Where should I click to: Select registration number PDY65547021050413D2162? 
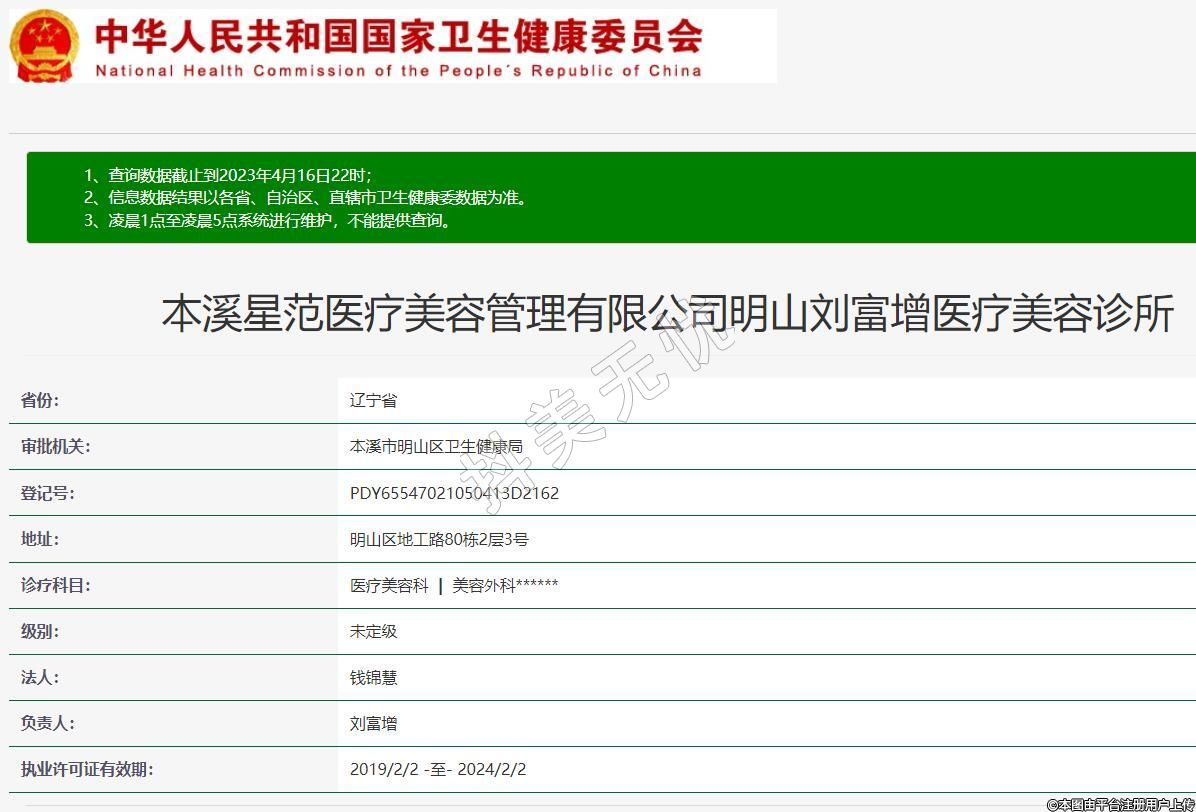(454, 493)
